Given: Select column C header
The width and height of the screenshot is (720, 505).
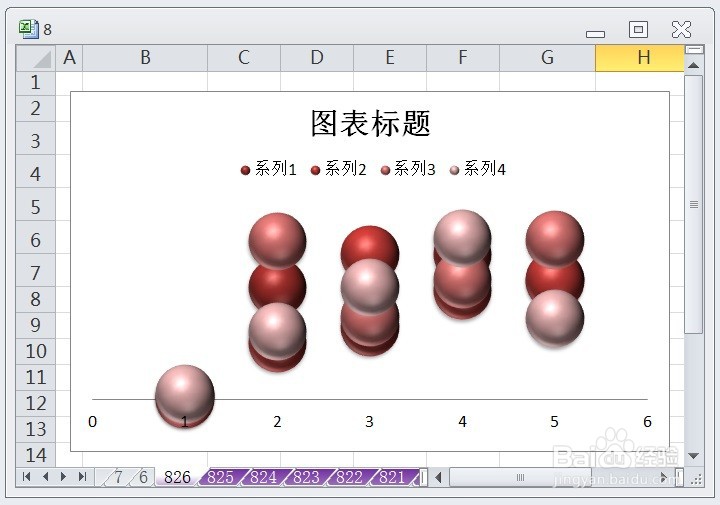Looking at the screenshot, I should click(244, 58).
